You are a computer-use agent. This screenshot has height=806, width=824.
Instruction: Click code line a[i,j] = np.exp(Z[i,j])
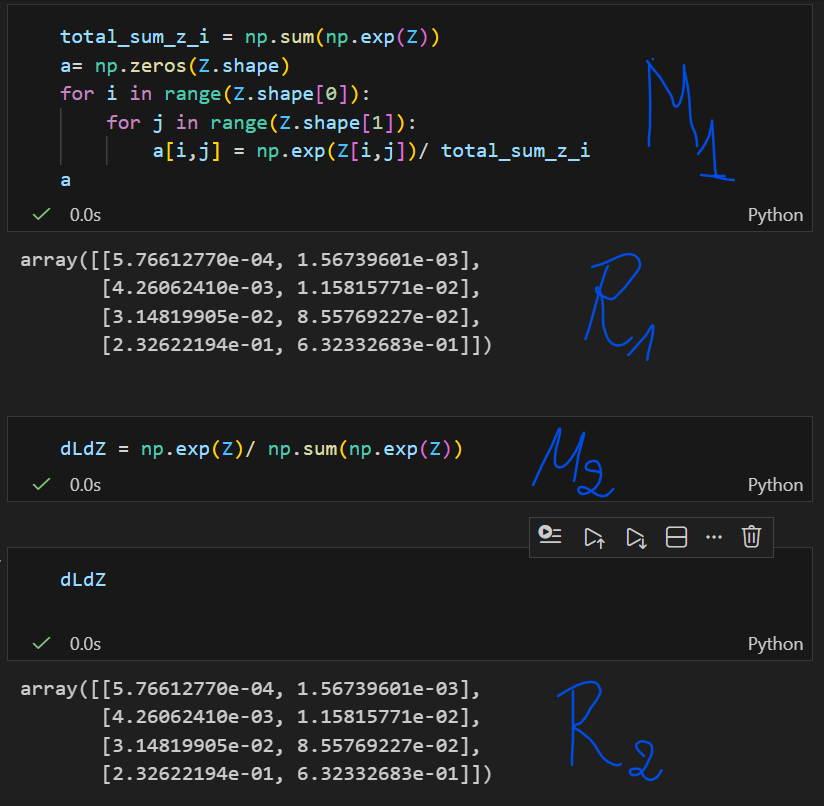pos(371,151)
